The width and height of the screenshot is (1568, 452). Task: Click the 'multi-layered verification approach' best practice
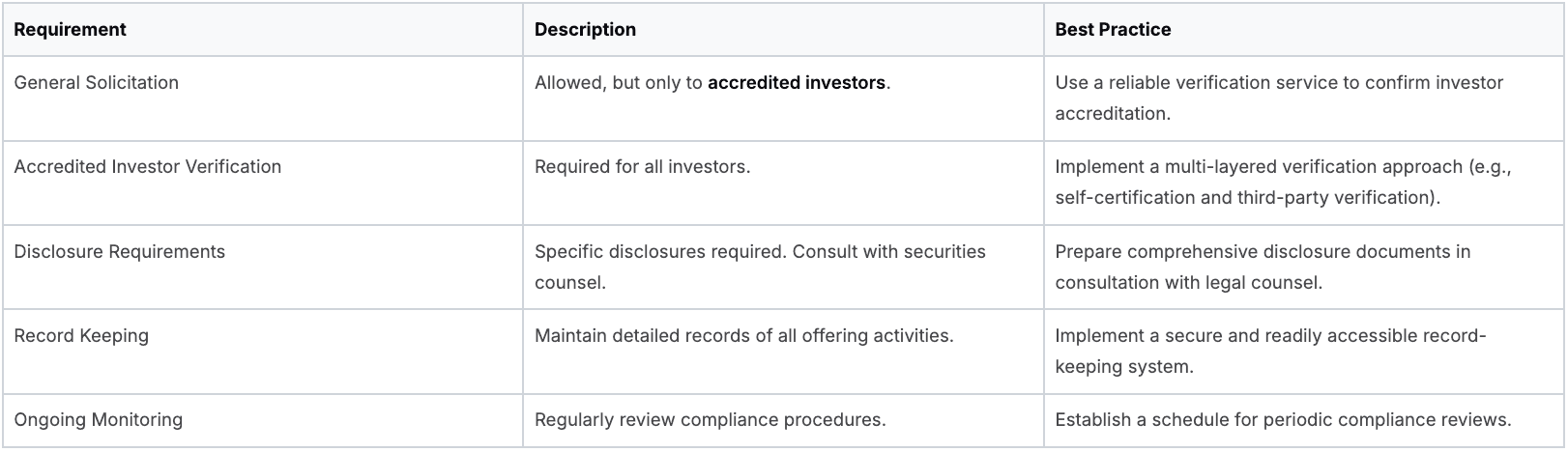point(1282,167)
